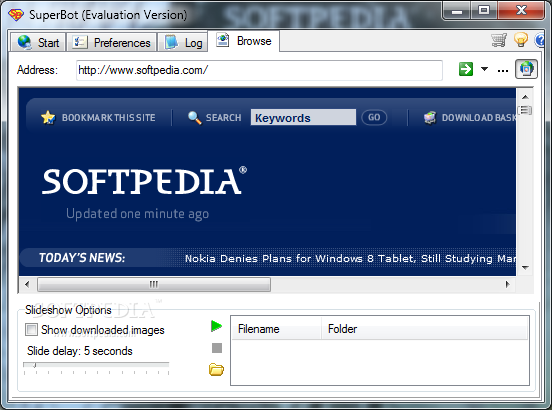Expand the dropdown arrow next to Go
The width and height of the screenshot is (552, 410).
[x=484, y=69]
